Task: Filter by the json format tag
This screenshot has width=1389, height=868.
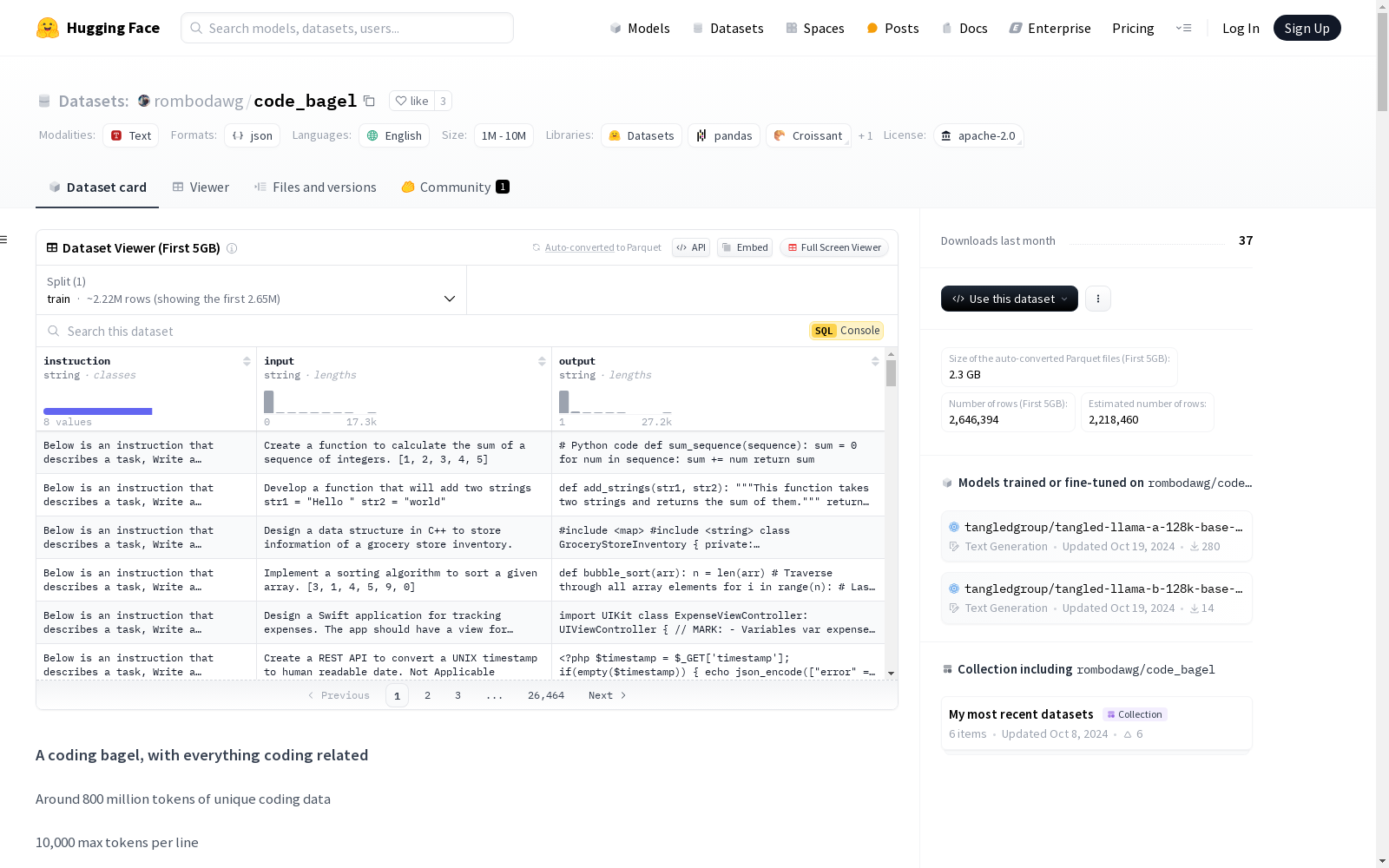Action: click(252, 135)
